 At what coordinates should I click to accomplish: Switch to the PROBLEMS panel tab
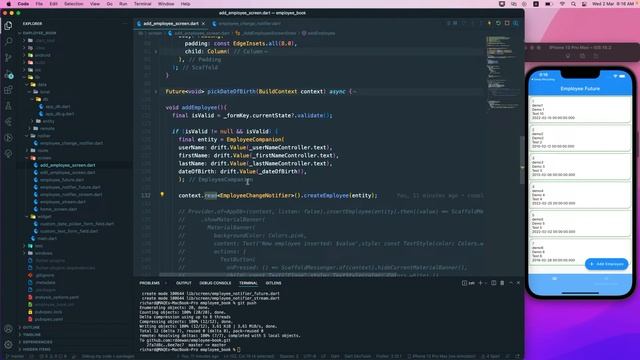(149, 283)
